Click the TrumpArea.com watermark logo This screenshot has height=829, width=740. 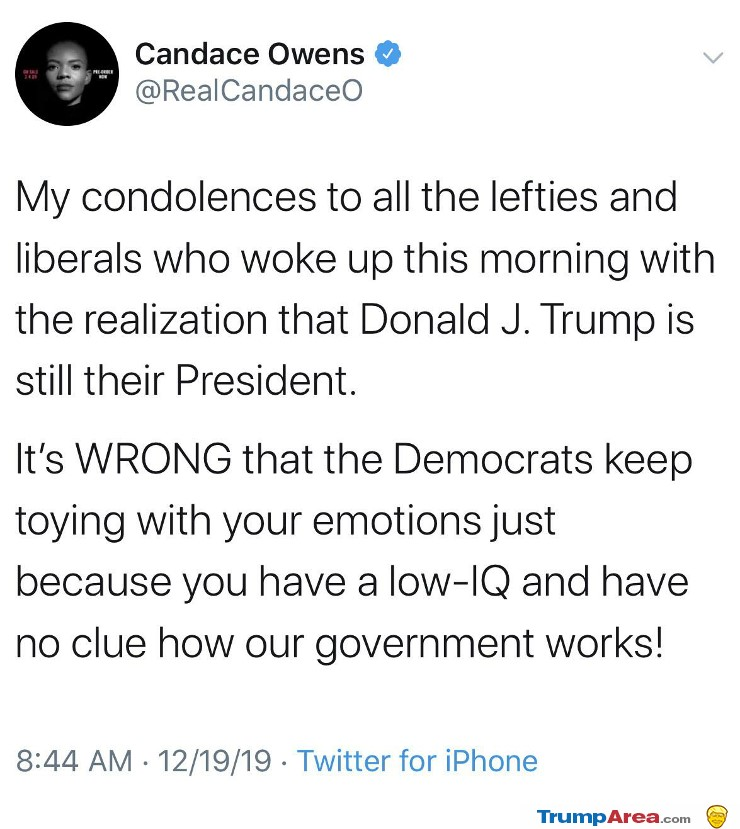coord(613,816)
